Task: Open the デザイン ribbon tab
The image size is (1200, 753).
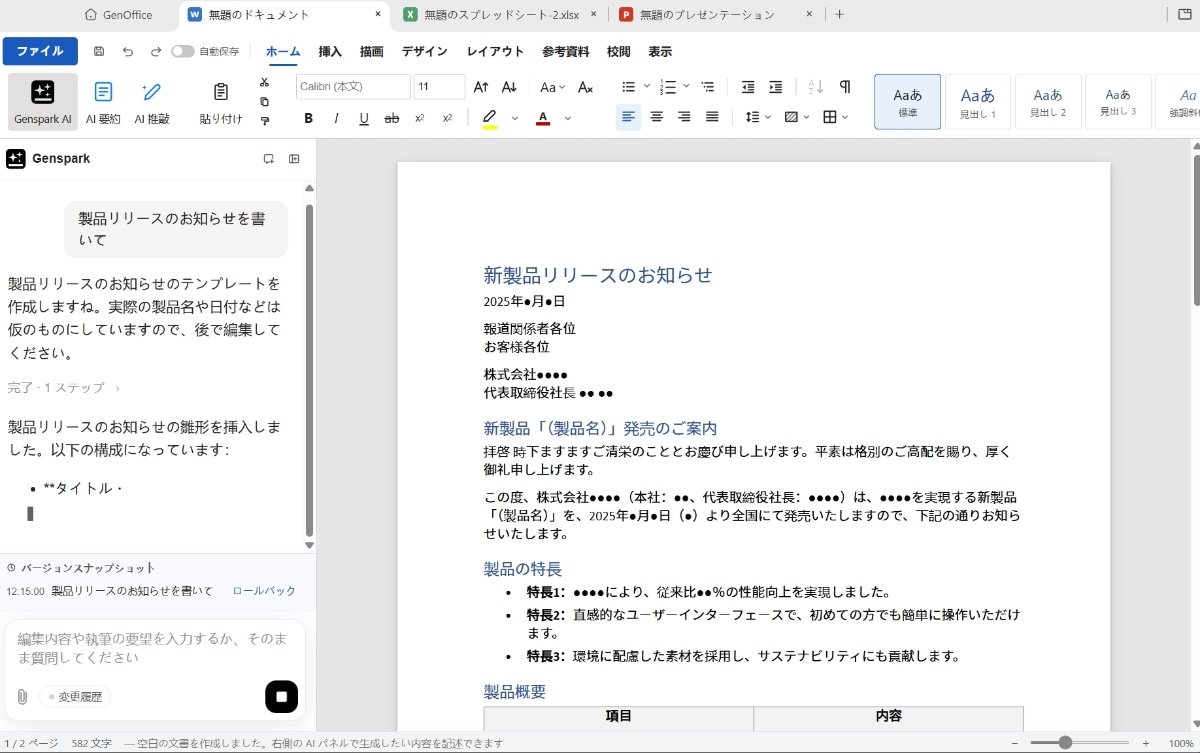Action: click(x=425, y=52)
